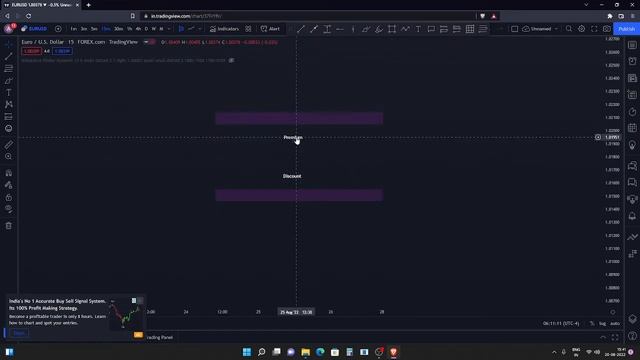This screenshot has height=360, width=640.
Task: Open the indicator templates grid icon
Action: point(248,29)
